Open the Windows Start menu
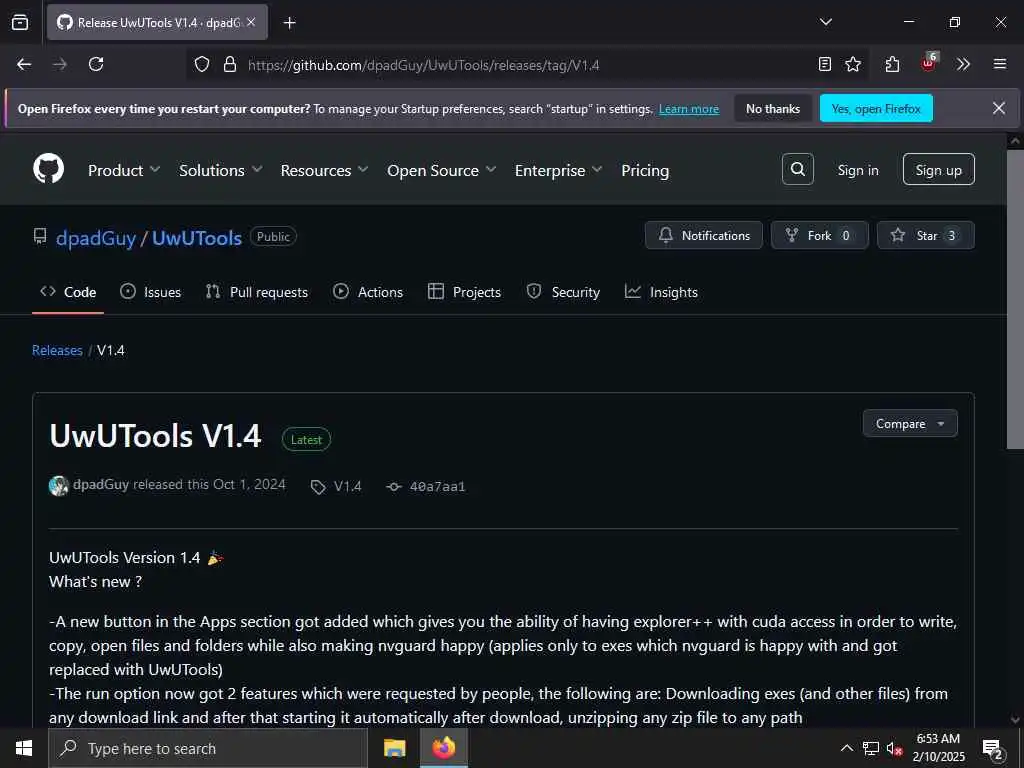 pos(24,748)
